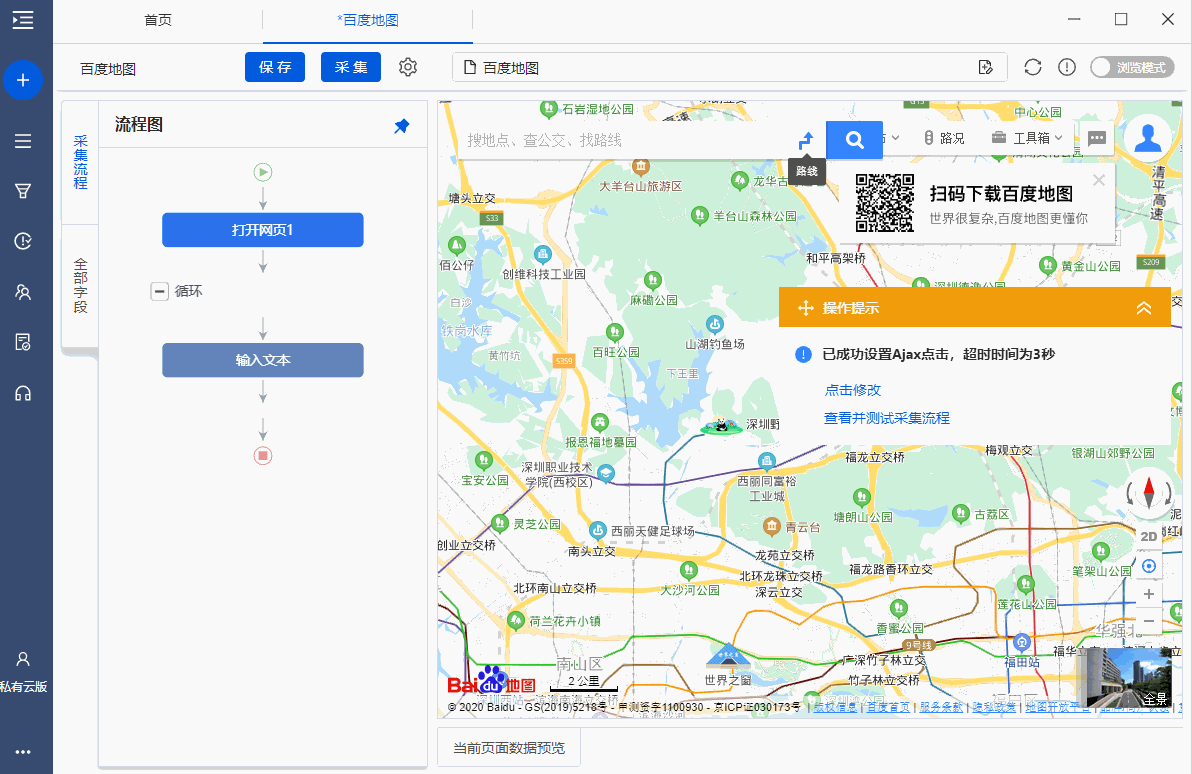Select the 打开网页1 step
Screen dimensions: 1192x774
pos(262,230)
